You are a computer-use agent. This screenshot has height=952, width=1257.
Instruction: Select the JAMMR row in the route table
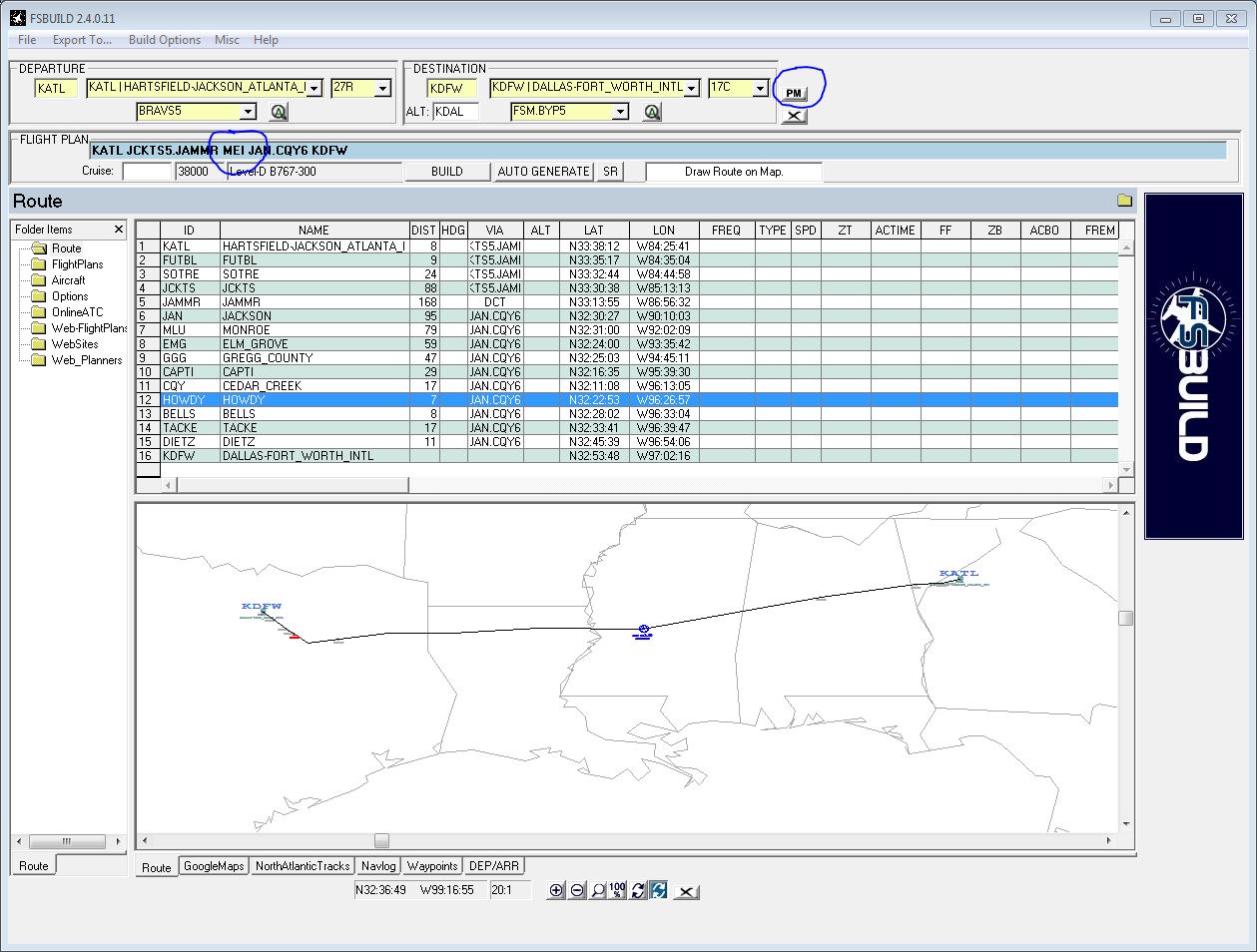coord(626,301)
